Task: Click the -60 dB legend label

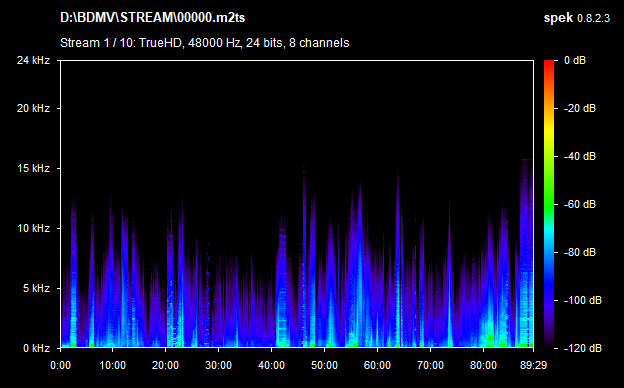Action: coord(580,205)
